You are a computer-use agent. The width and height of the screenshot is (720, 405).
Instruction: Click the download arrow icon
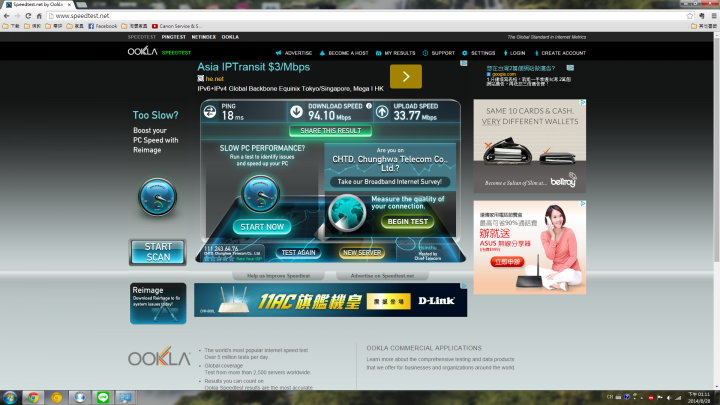[296, 112]
